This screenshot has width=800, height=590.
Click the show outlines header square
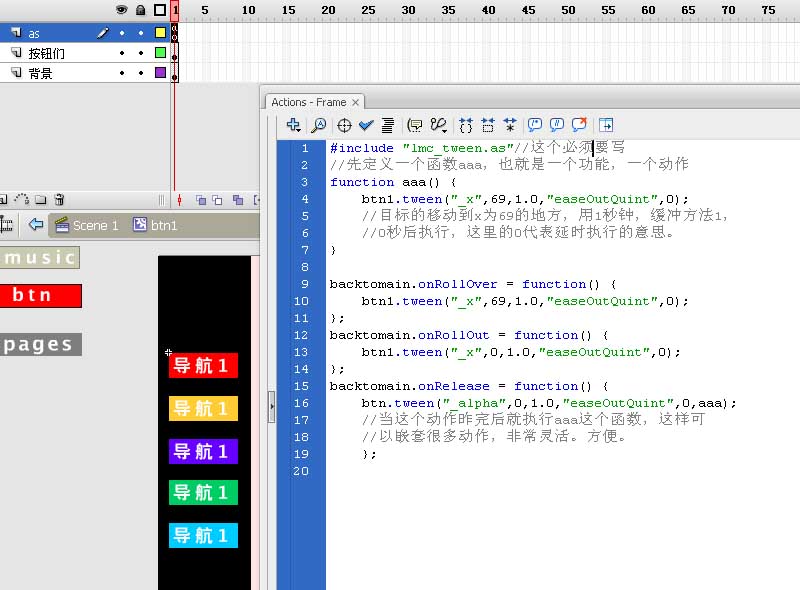point(160,10)
